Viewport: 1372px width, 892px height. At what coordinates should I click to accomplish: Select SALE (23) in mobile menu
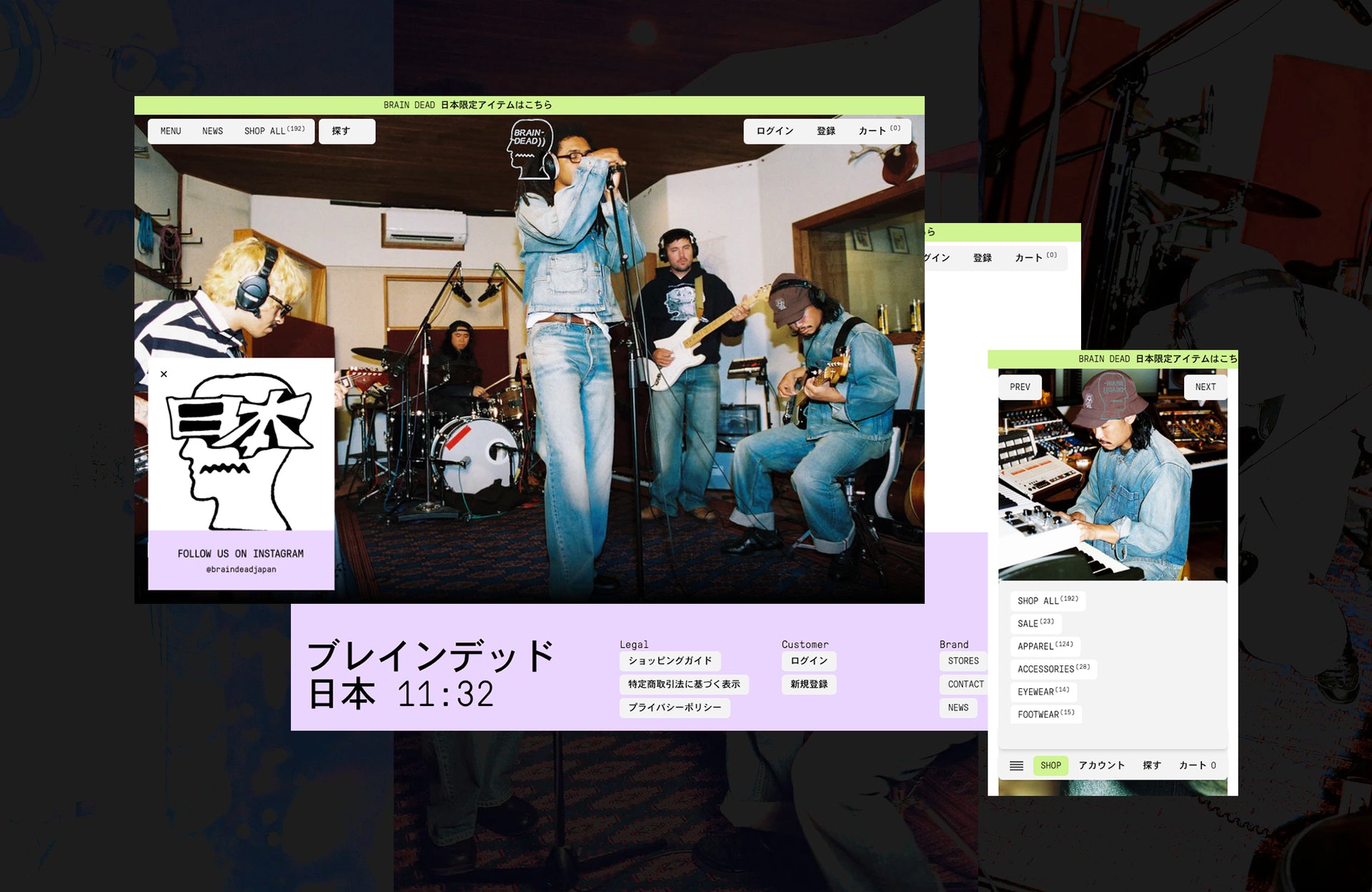point(1035,624)
